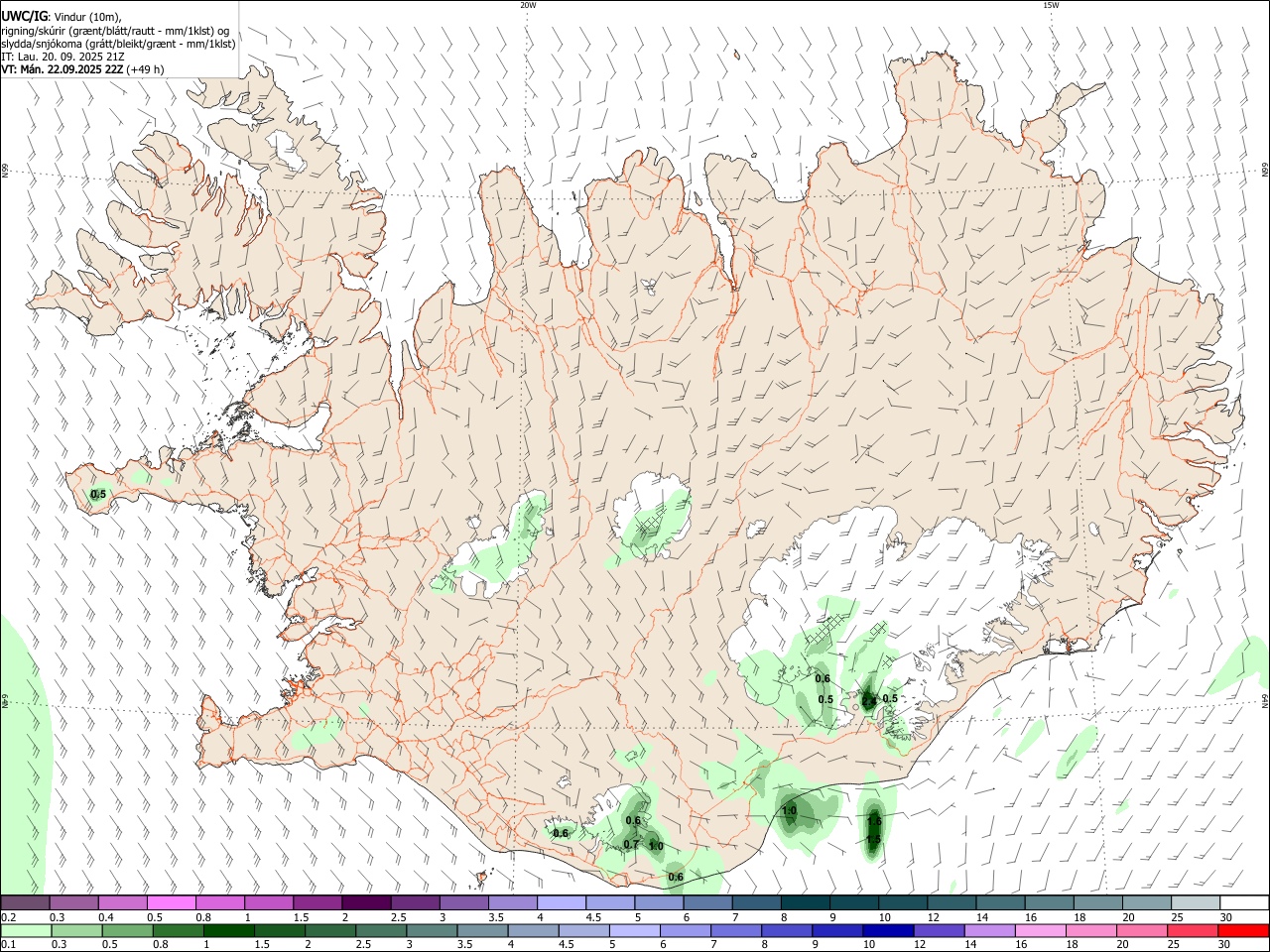Viewport: 1270px width, 952px height.
Task: Select the bottom-row dark blue swatch between 10 and 12
Action: (890, 930)
